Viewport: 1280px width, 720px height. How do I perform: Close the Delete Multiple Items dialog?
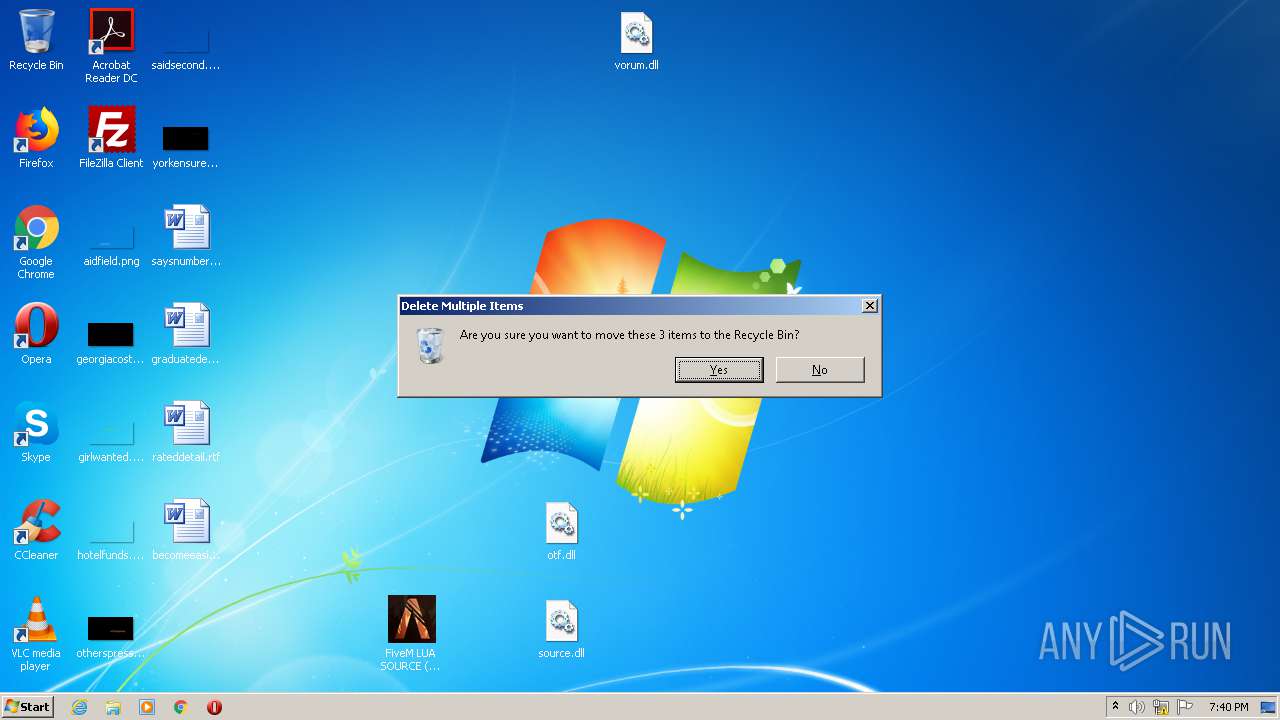[870, 306]
